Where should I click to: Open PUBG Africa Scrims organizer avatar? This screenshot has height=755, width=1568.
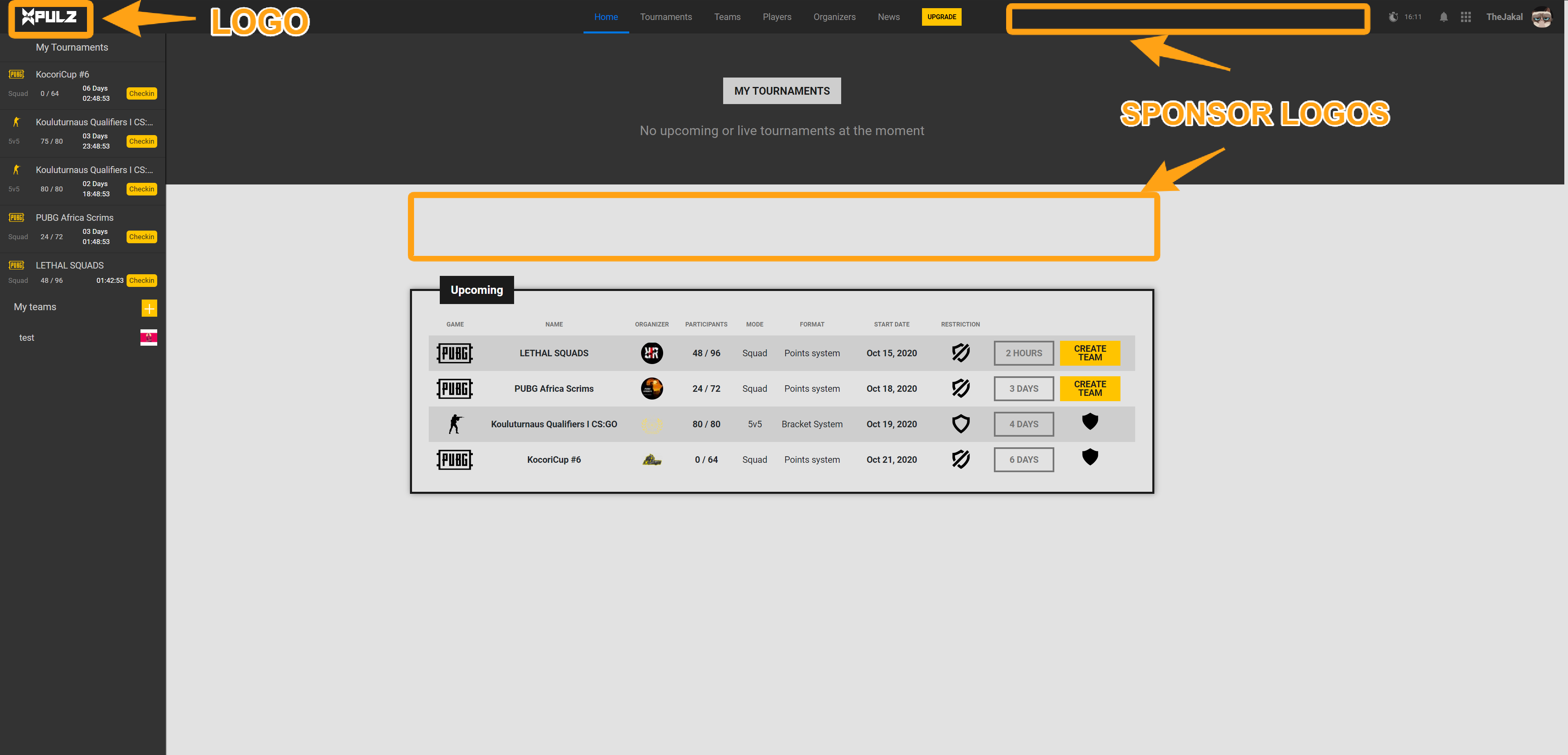652,388
